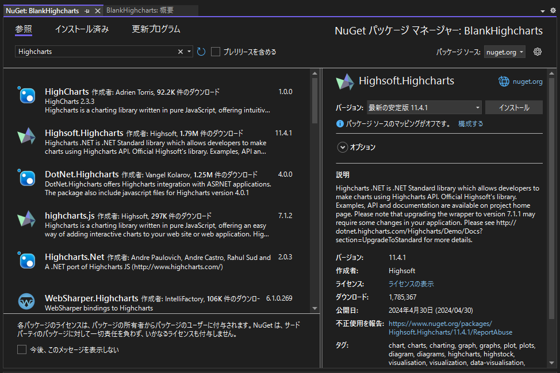
Task: Click the package list scroll down arrow
Action: [315, 308]
